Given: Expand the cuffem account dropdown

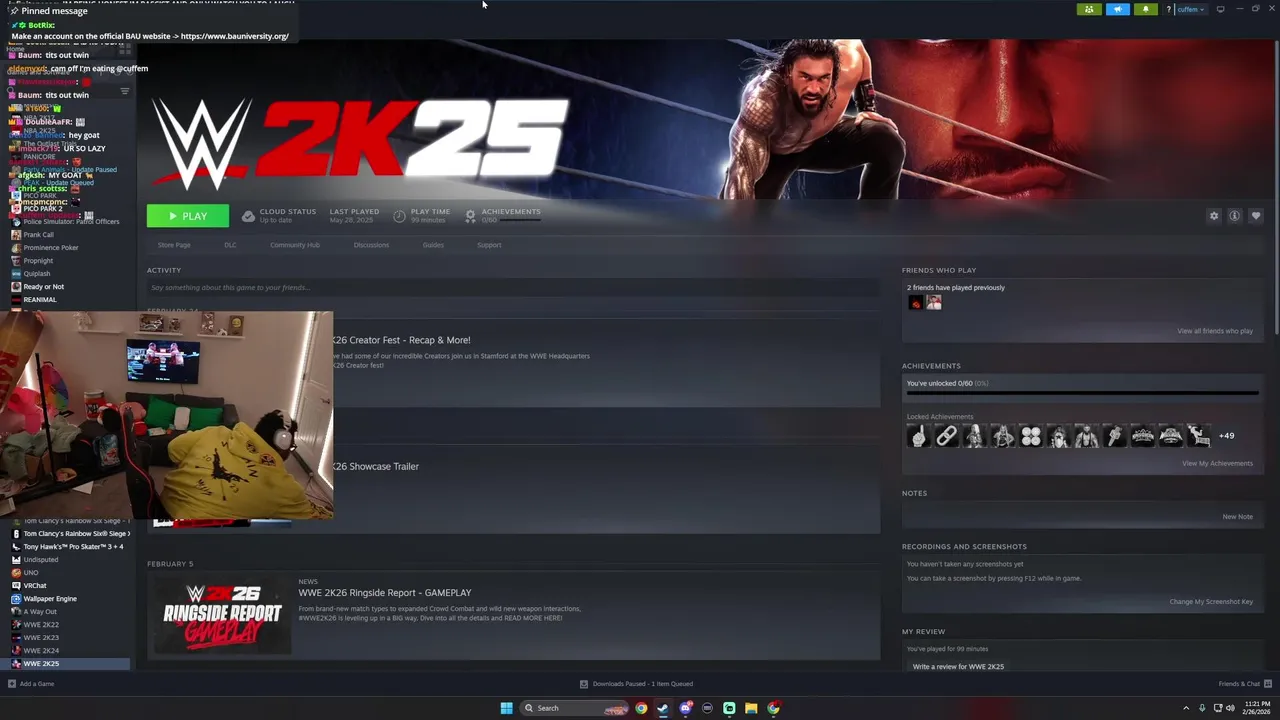Looking at the screenshot, I should 1191,9.
